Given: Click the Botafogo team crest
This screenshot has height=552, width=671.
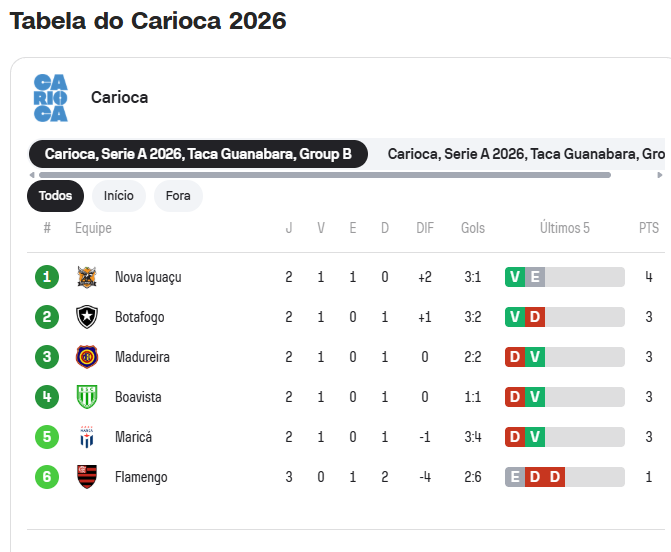Looking at the screenshot, I should point(87,317).
